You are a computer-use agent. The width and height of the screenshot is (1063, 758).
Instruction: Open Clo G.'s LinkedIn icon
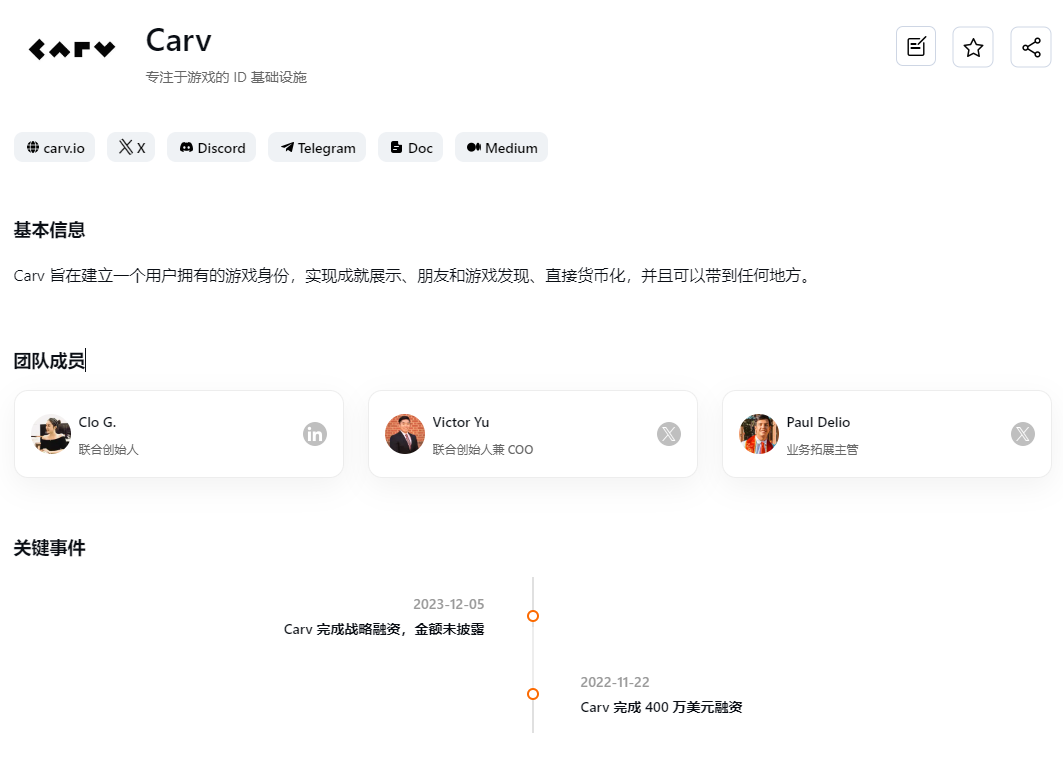pos(315,434)
